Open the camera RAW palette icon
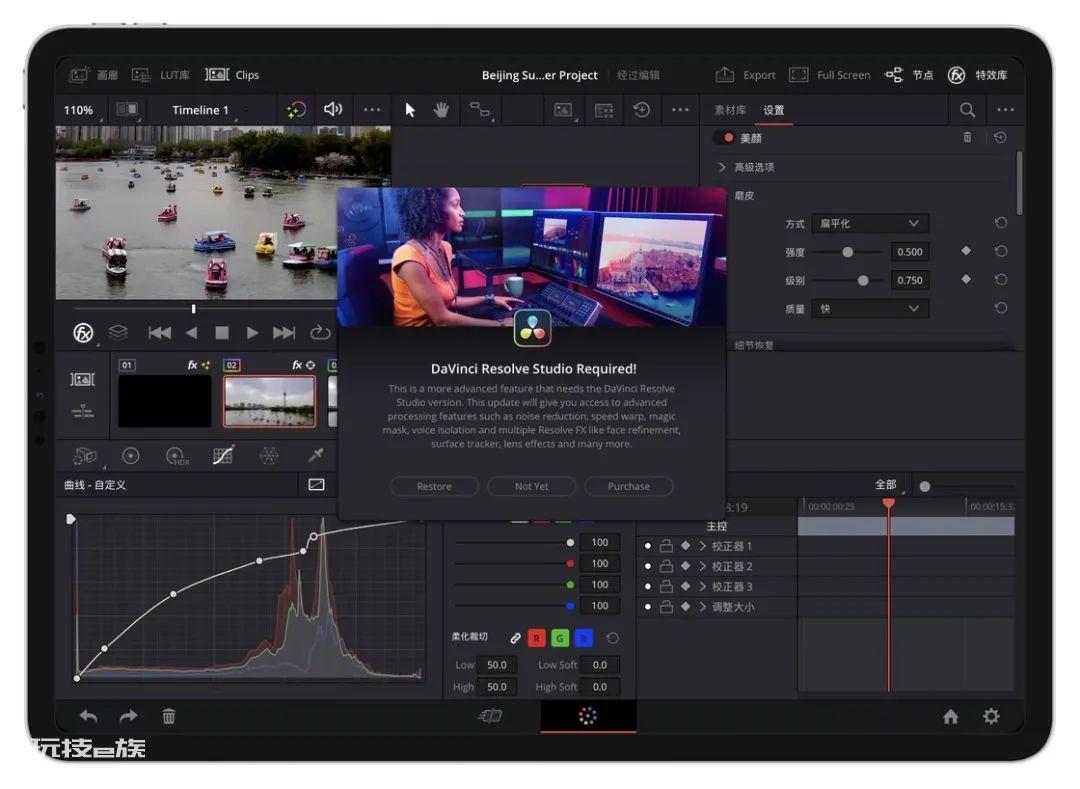Image resolution: width=1080 pixels, height=789 pixels. 85,456
